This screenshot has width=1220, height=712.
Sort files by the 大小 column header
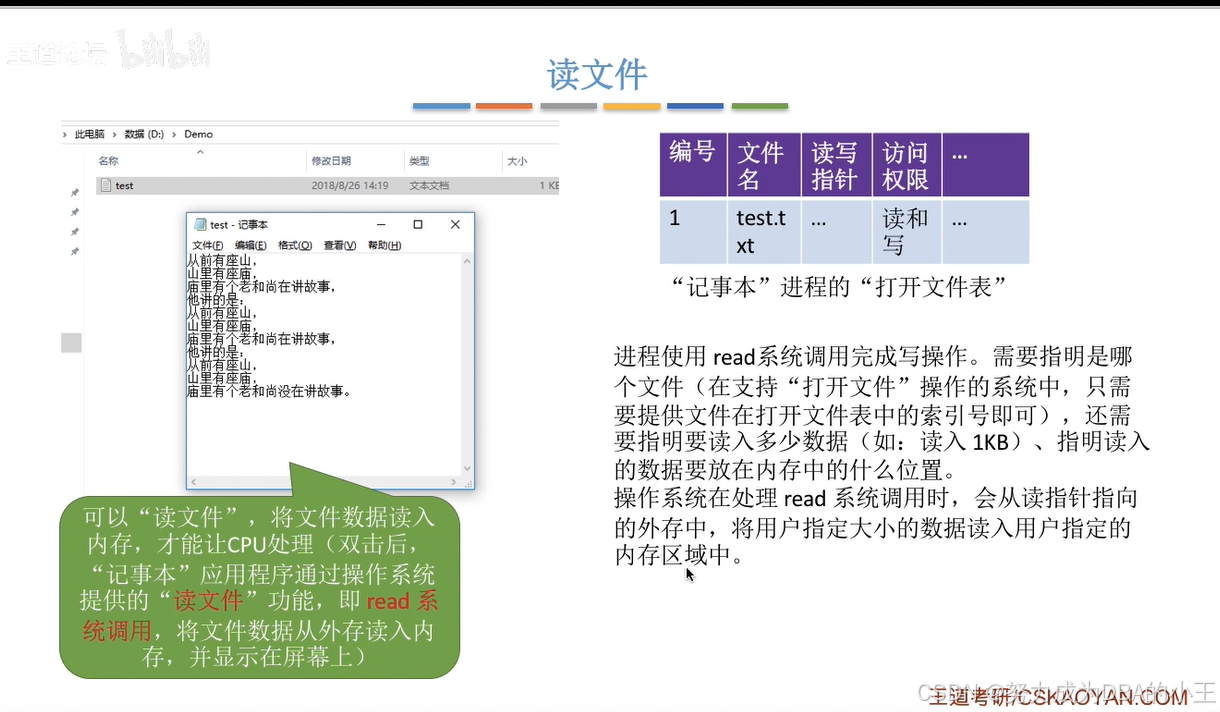pos(517,161)
